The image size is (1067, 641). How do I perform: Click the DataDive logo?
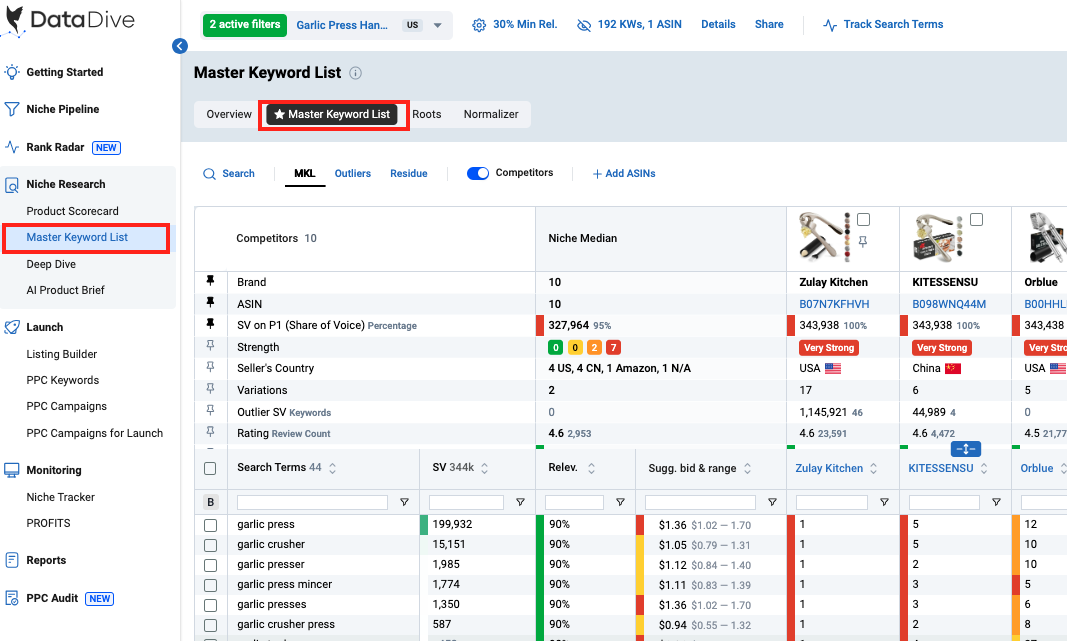(x=68, y=20)
